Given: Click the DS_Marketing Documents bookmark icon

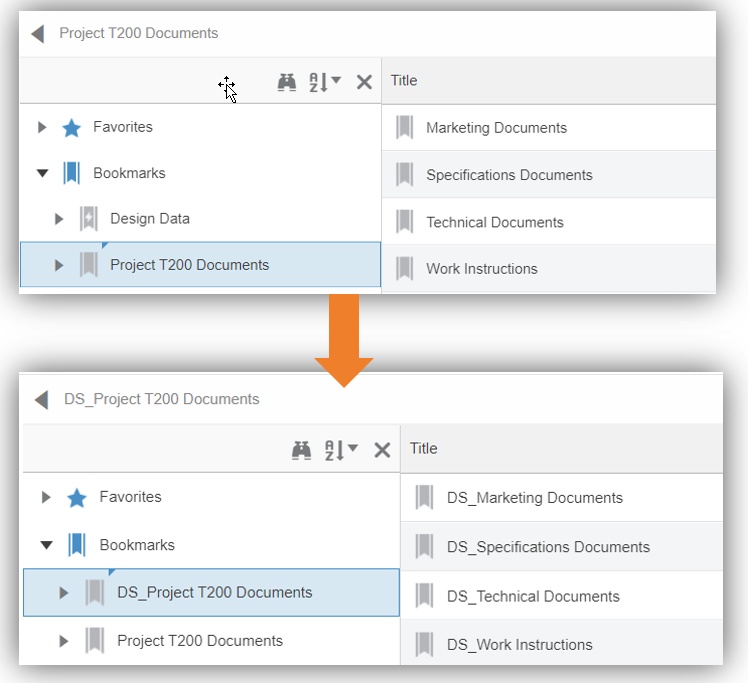Looking at the screenshot, I should 425,498.
